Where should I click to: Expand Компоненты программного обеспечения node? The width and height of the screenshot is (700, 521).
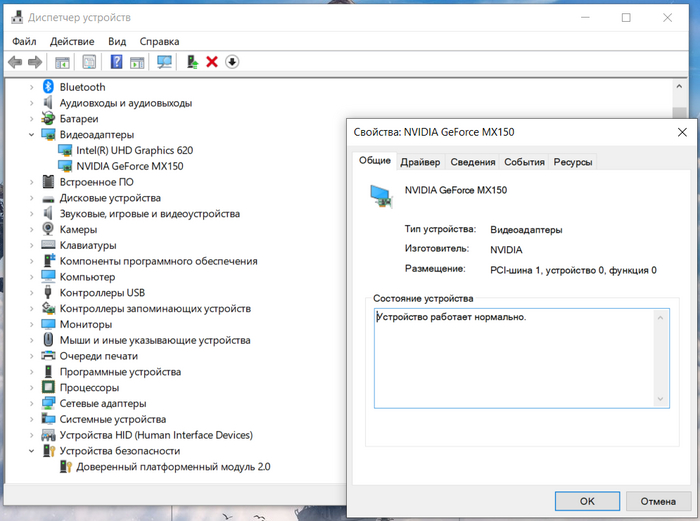tap(31, 261)
